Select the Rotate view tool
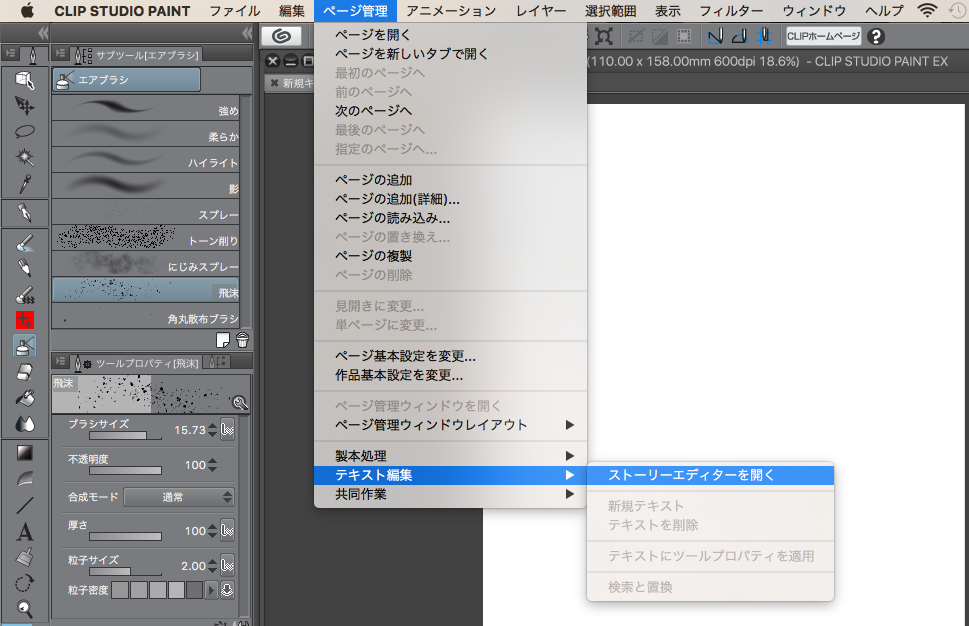The width and height of the screenshot is (969, 626). (25, 583)
